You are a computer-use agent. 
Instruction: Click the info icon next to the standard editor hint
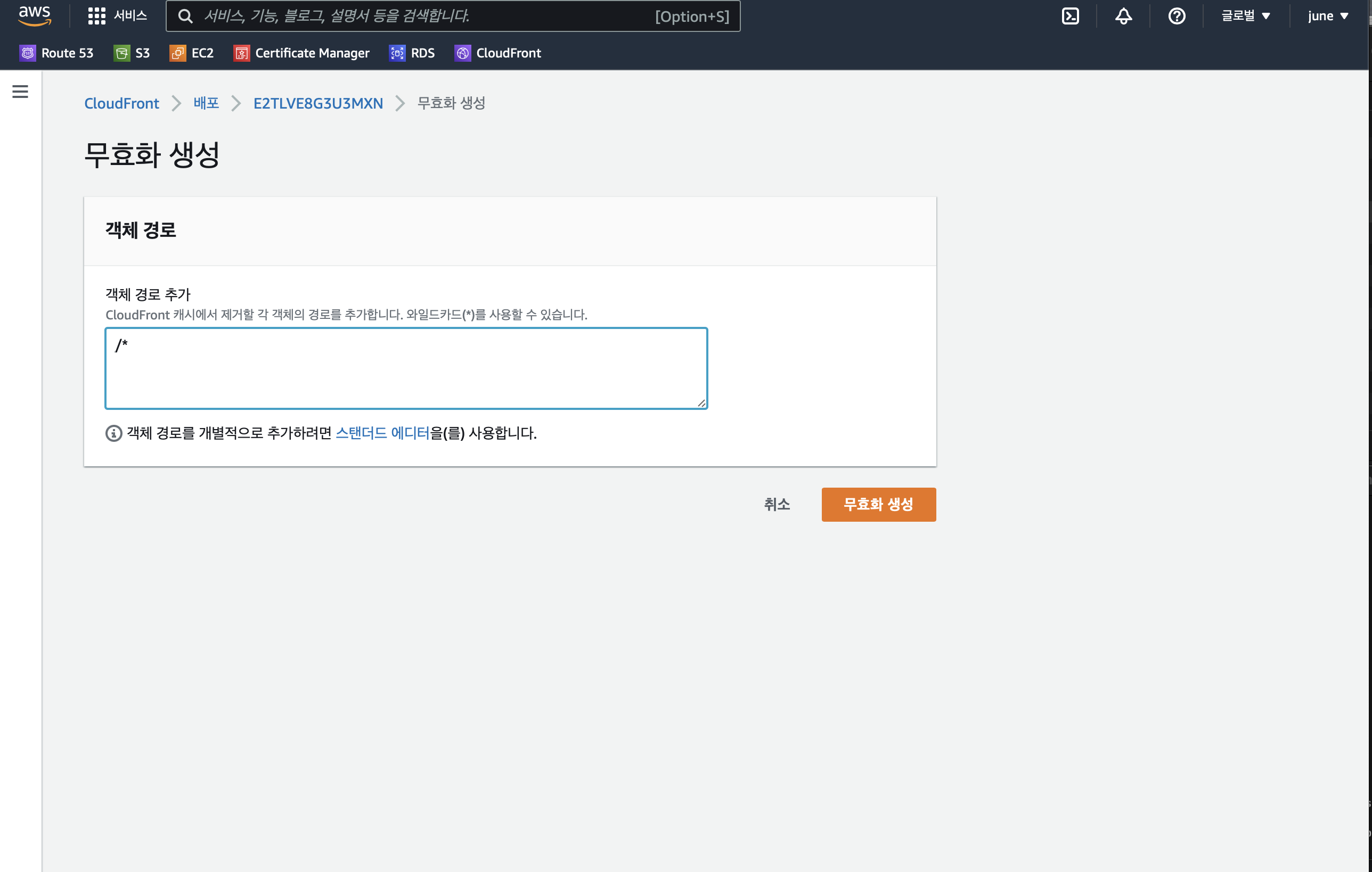click(x=113, y=433)
